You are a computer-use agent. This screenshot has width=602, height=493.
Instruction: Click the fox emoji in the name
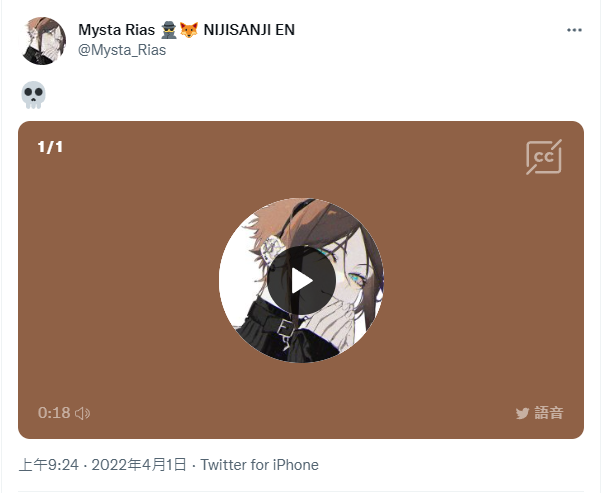coord(189,30)
